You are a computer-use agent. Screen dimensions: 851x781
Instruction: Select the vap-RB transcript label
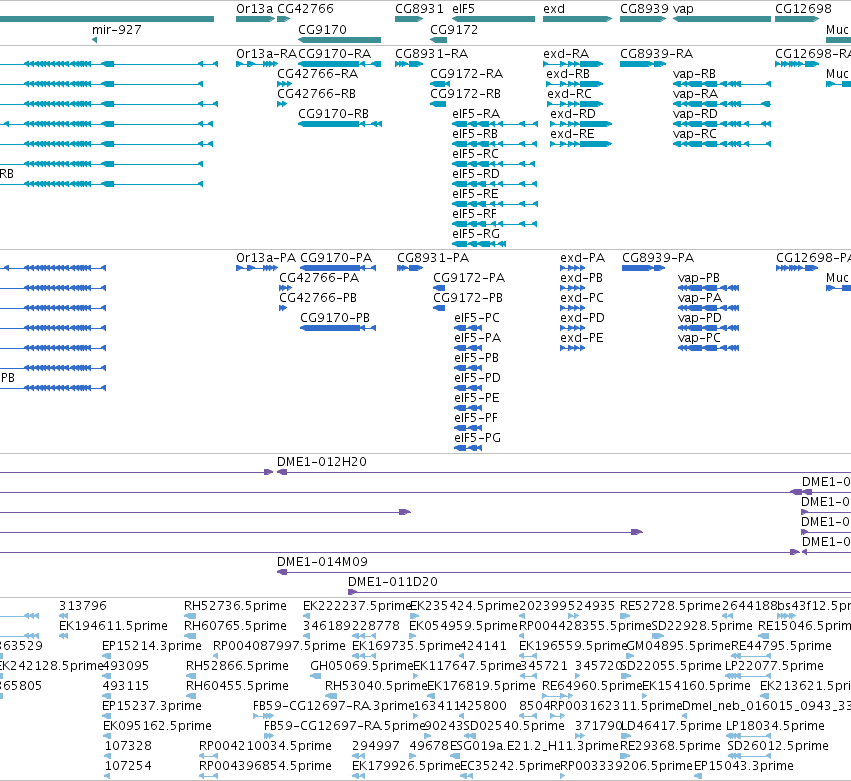pyautogui.click(x=694, y=74)
